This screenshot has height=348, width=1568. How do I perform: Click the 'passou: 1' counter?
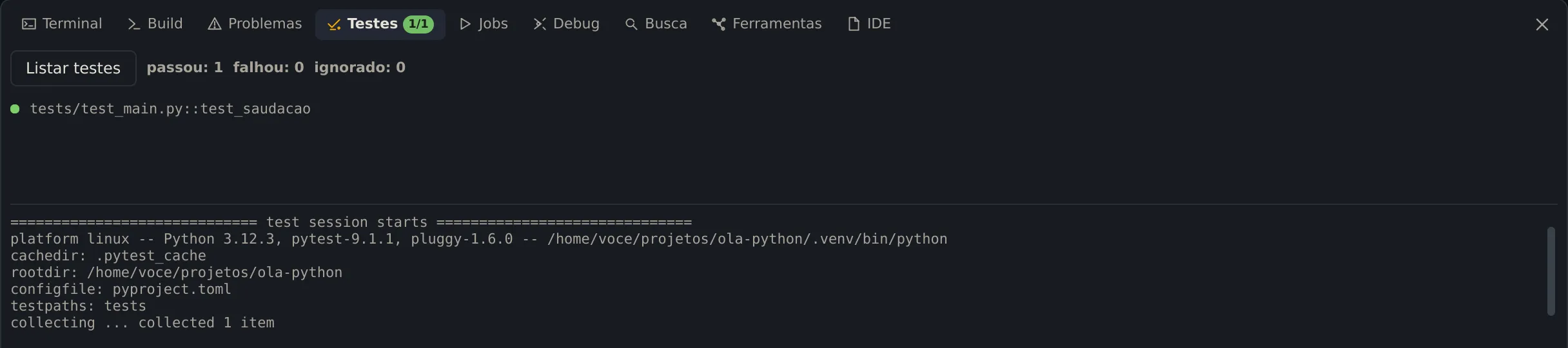[184, 68]
